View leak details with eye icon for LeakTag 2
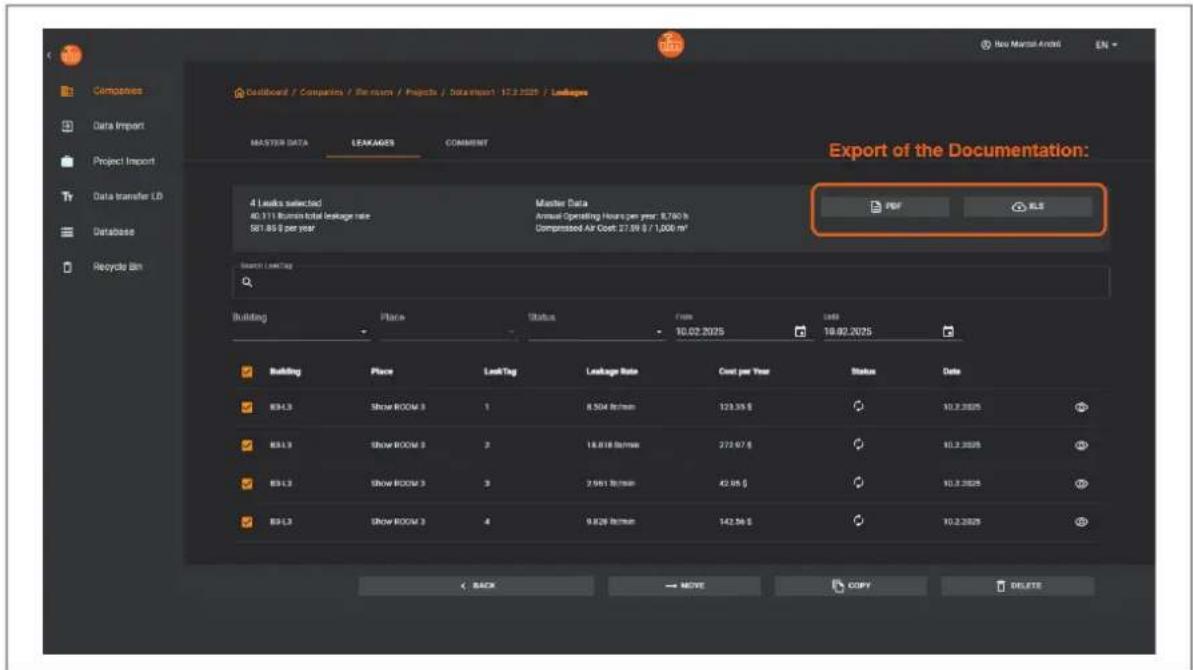This screenshot has height=670, width=1193. click(1081, 446)
